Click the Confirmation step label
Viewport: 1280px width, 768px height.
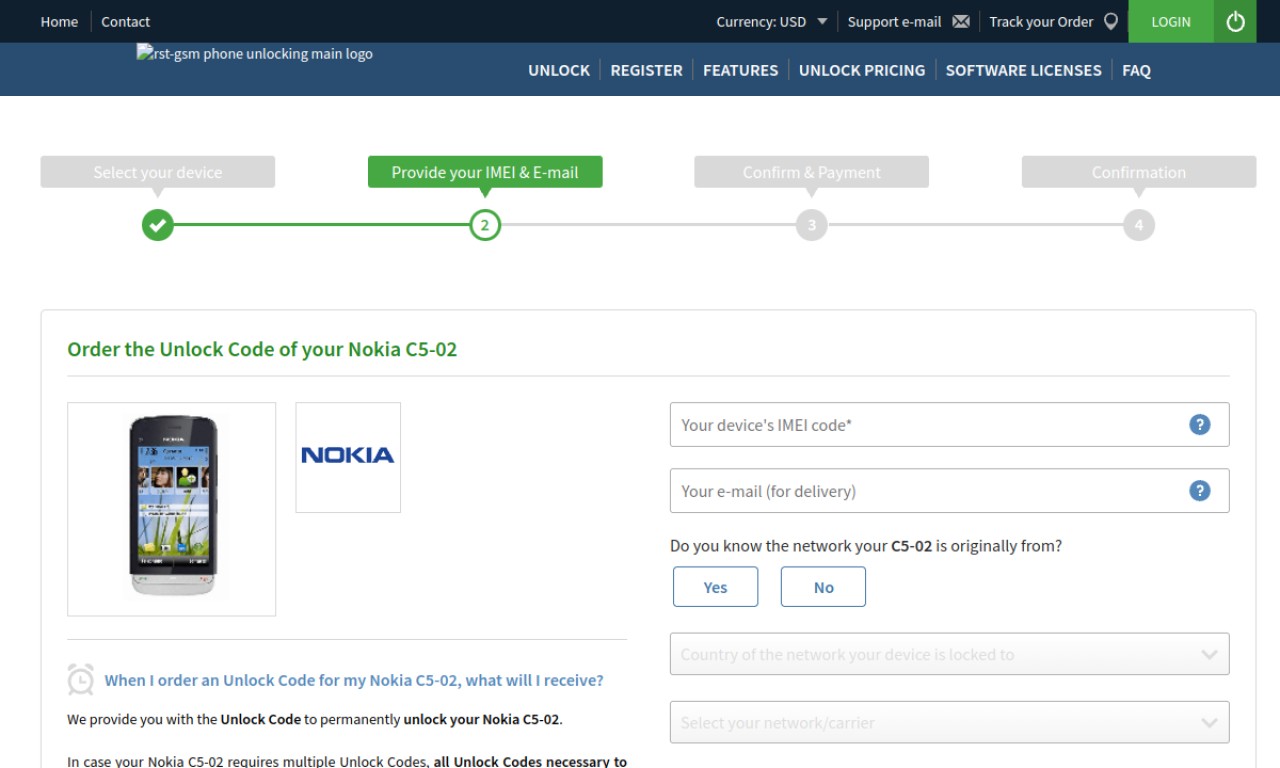pyautogui.click(x=1139, y=172)
